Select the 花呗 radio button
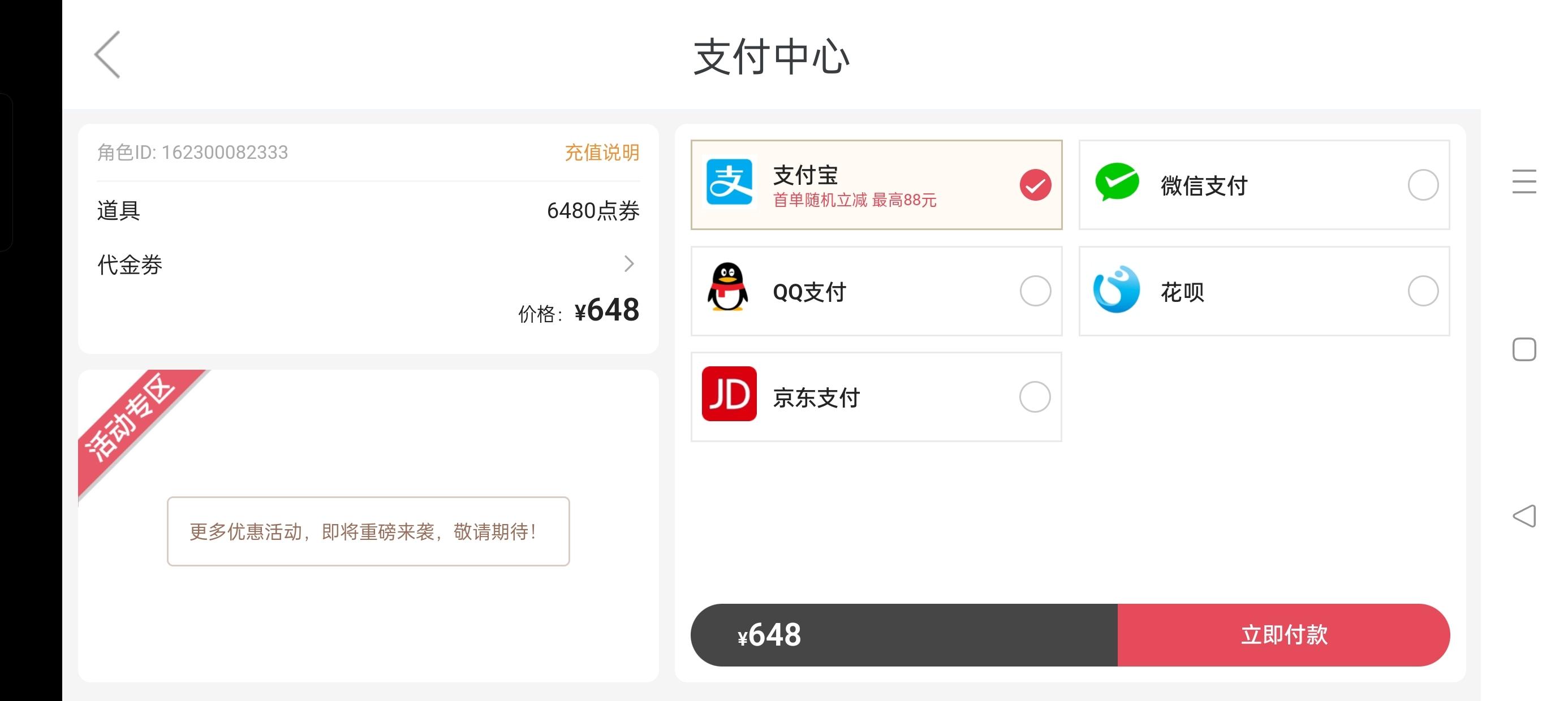1568x701 pixels. point(1423,291)
